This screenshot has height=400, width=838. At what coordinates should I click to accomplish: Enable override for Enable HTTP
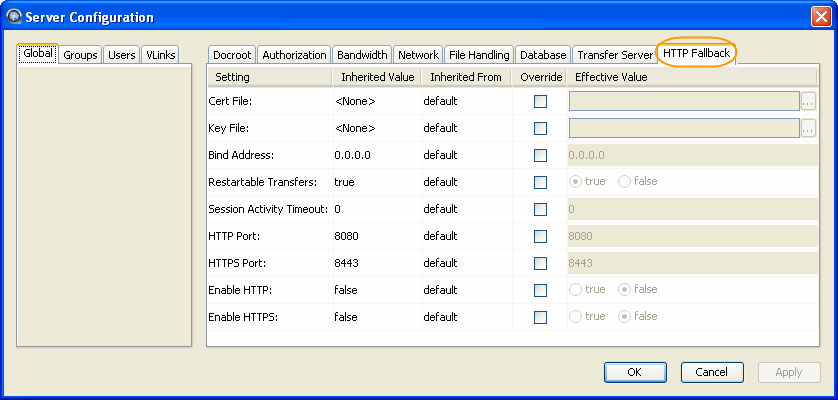(540, 290)
